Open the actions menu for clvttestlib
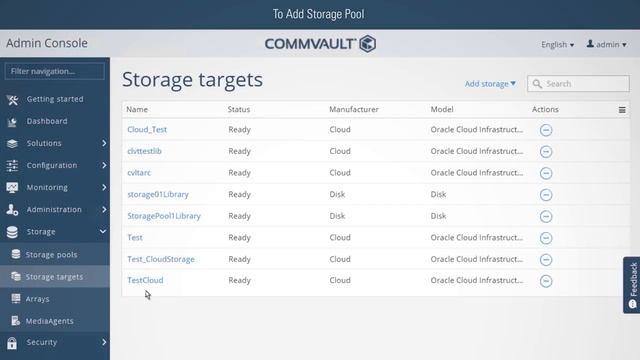640x360 pixels. click(546, 151)
